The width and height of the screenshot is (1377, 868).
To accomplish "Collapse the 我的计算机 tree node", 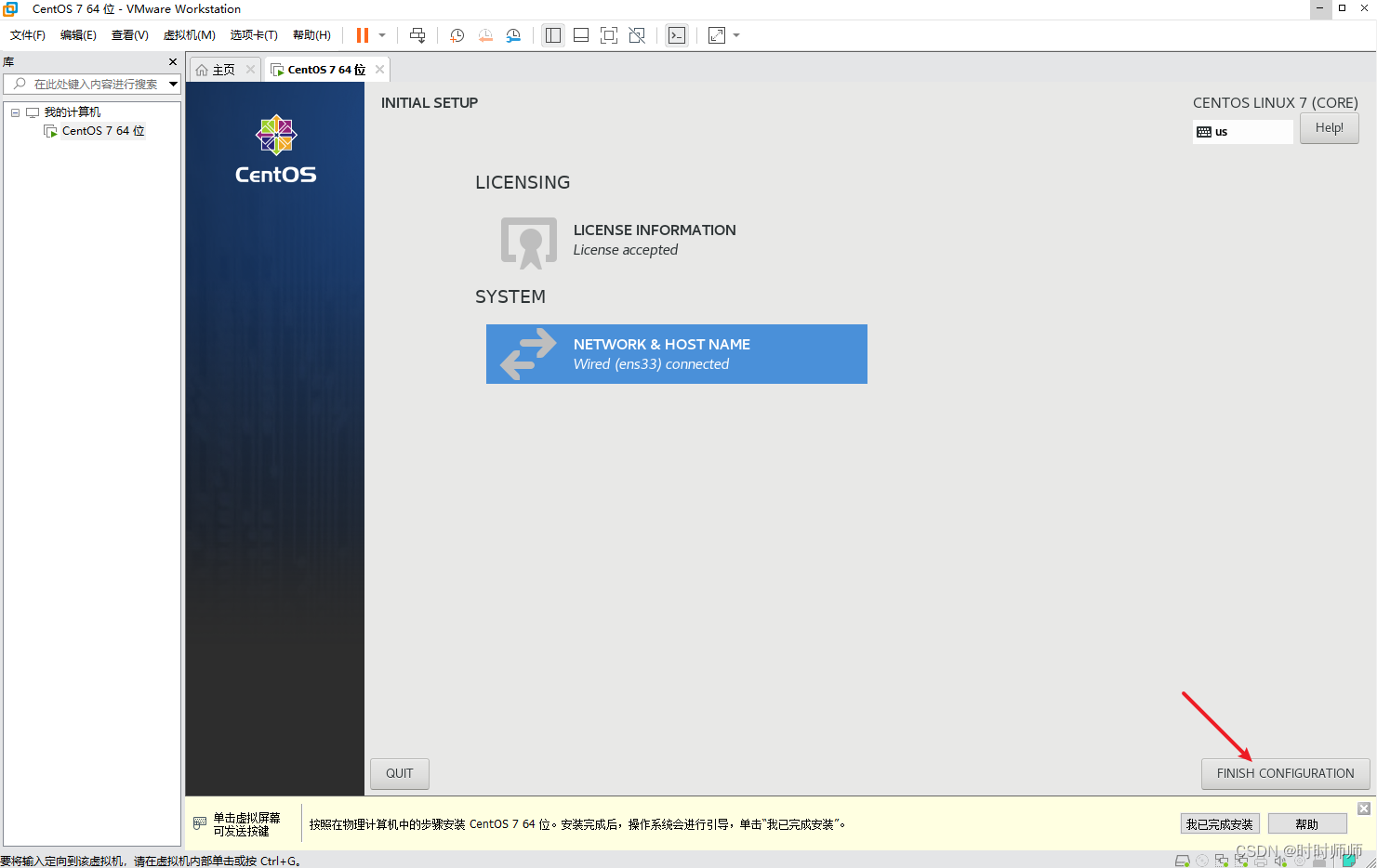I will point(15,112).
